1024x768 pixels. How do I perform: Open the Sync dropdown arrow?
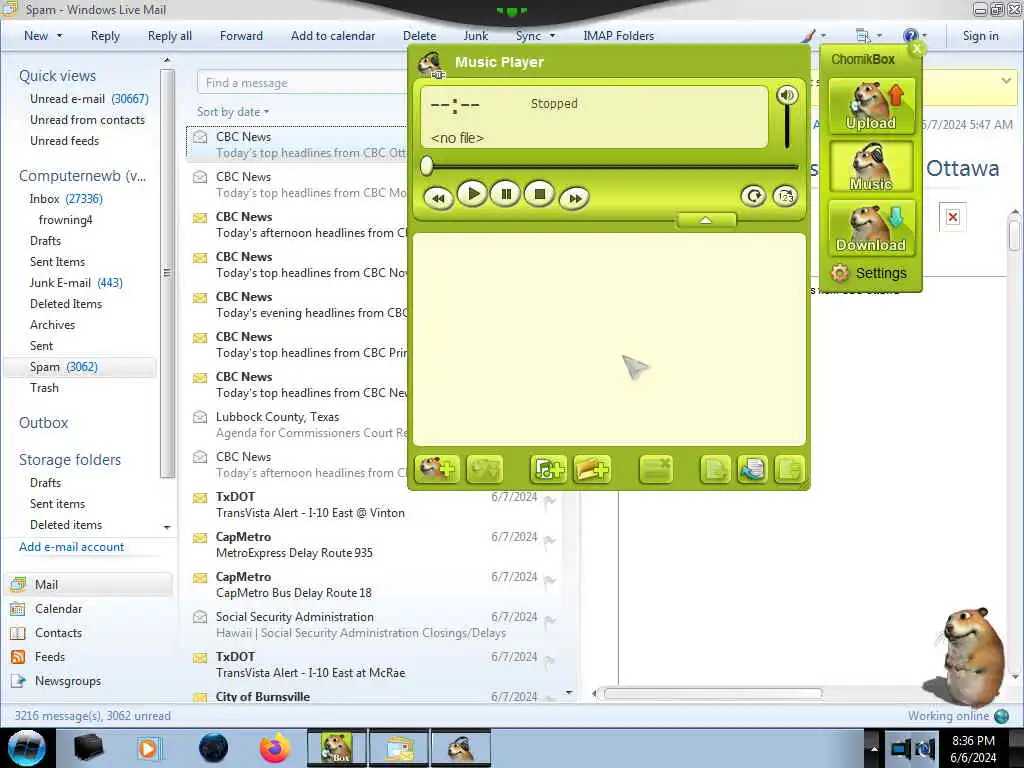552,36
